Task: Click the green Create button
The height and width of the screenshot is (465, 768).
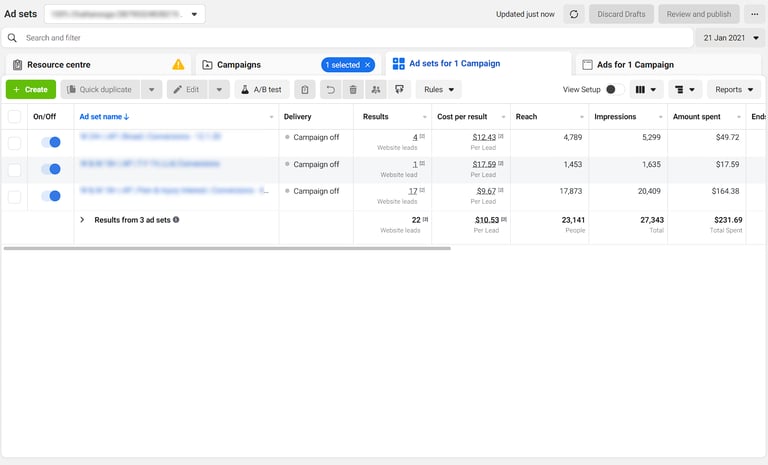Action: 31,90
